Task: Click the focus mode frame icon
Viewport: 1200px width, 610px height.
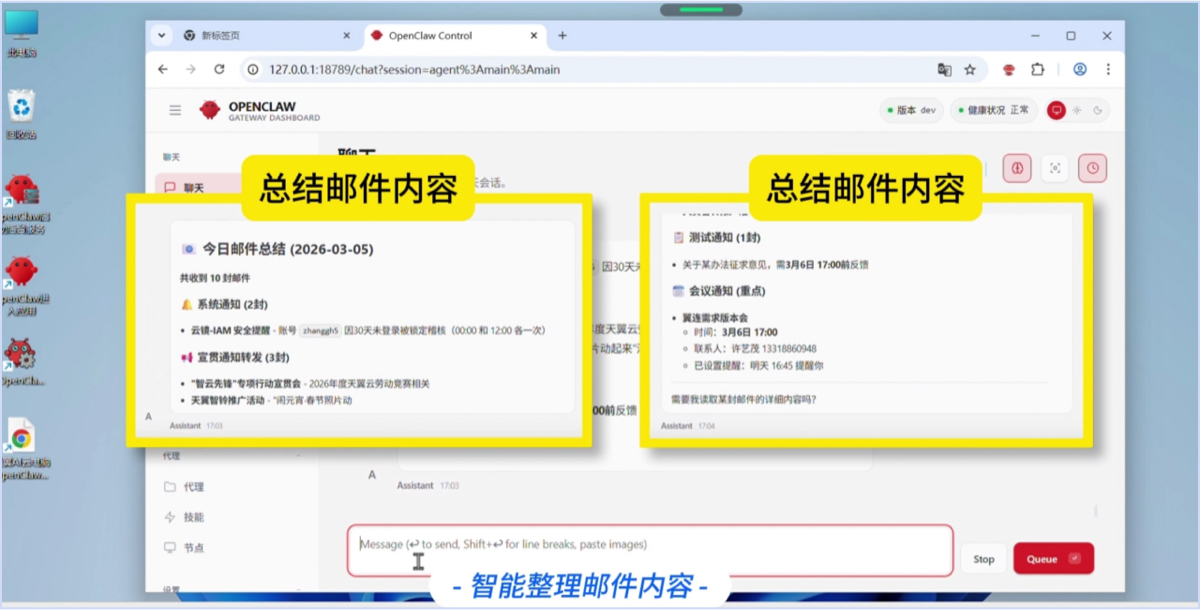Action: coord(1055,168)
